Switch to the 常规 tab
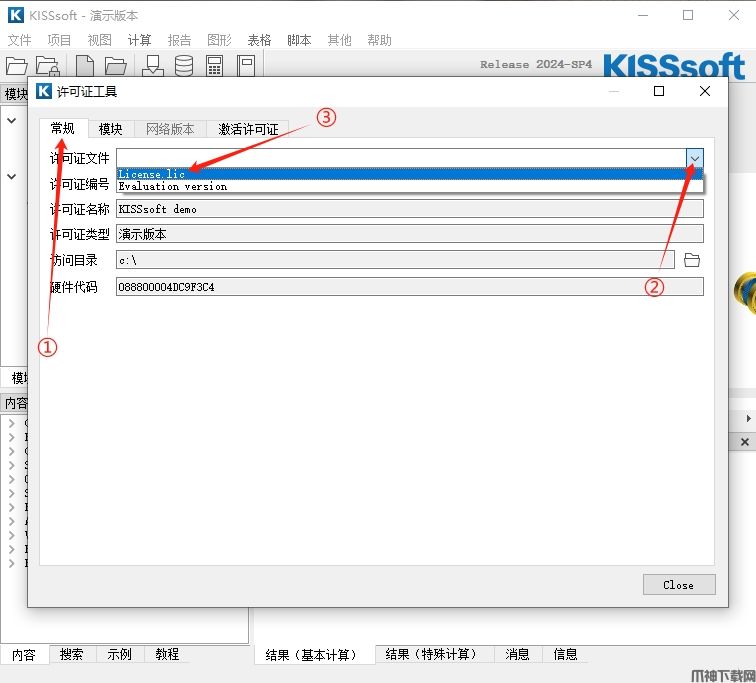Screen dimensions: 756x683 pos(63,128)
